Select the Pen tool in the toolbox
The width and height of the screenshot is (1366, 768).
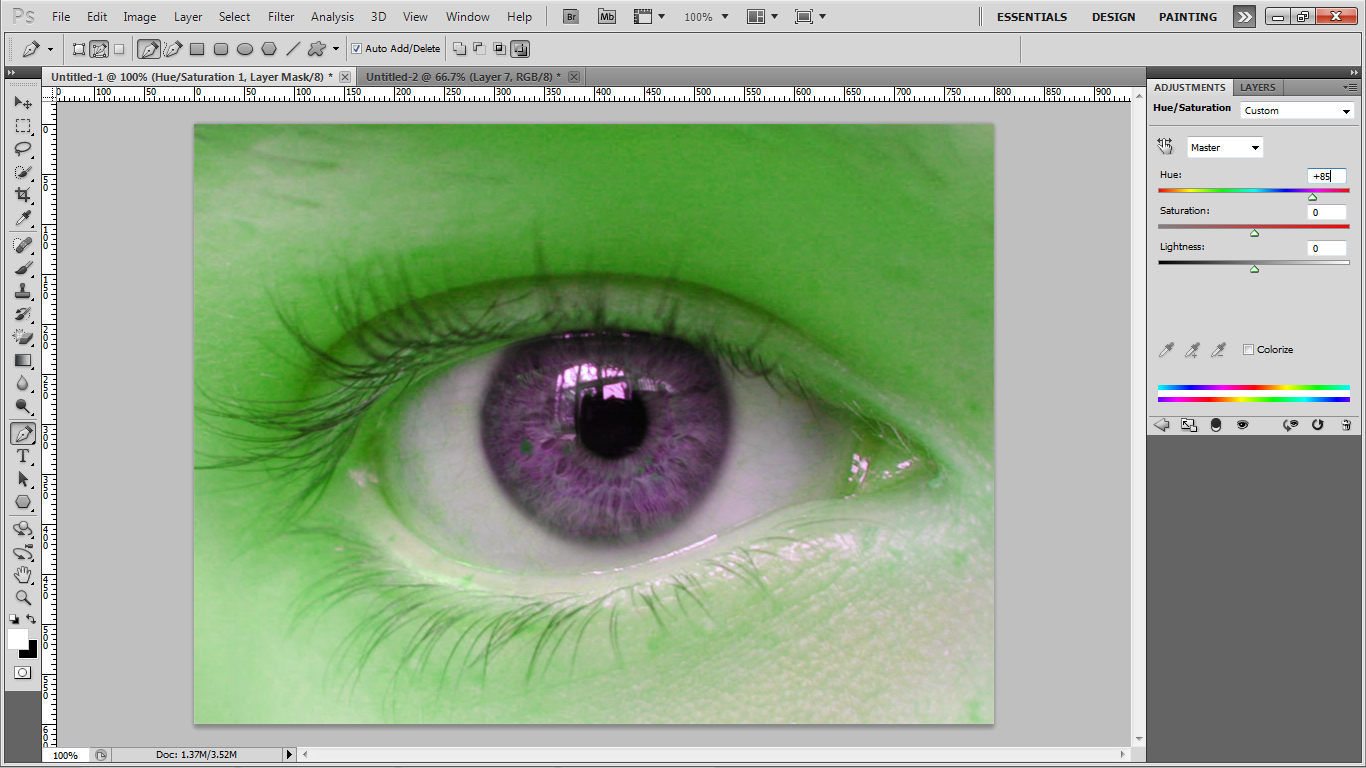point(23,433)
